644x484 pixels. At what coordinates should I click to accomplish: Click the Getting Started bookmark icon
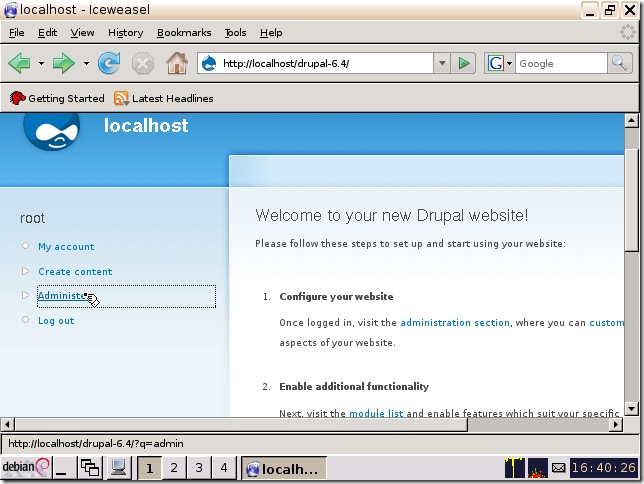[x=17, y=98]
